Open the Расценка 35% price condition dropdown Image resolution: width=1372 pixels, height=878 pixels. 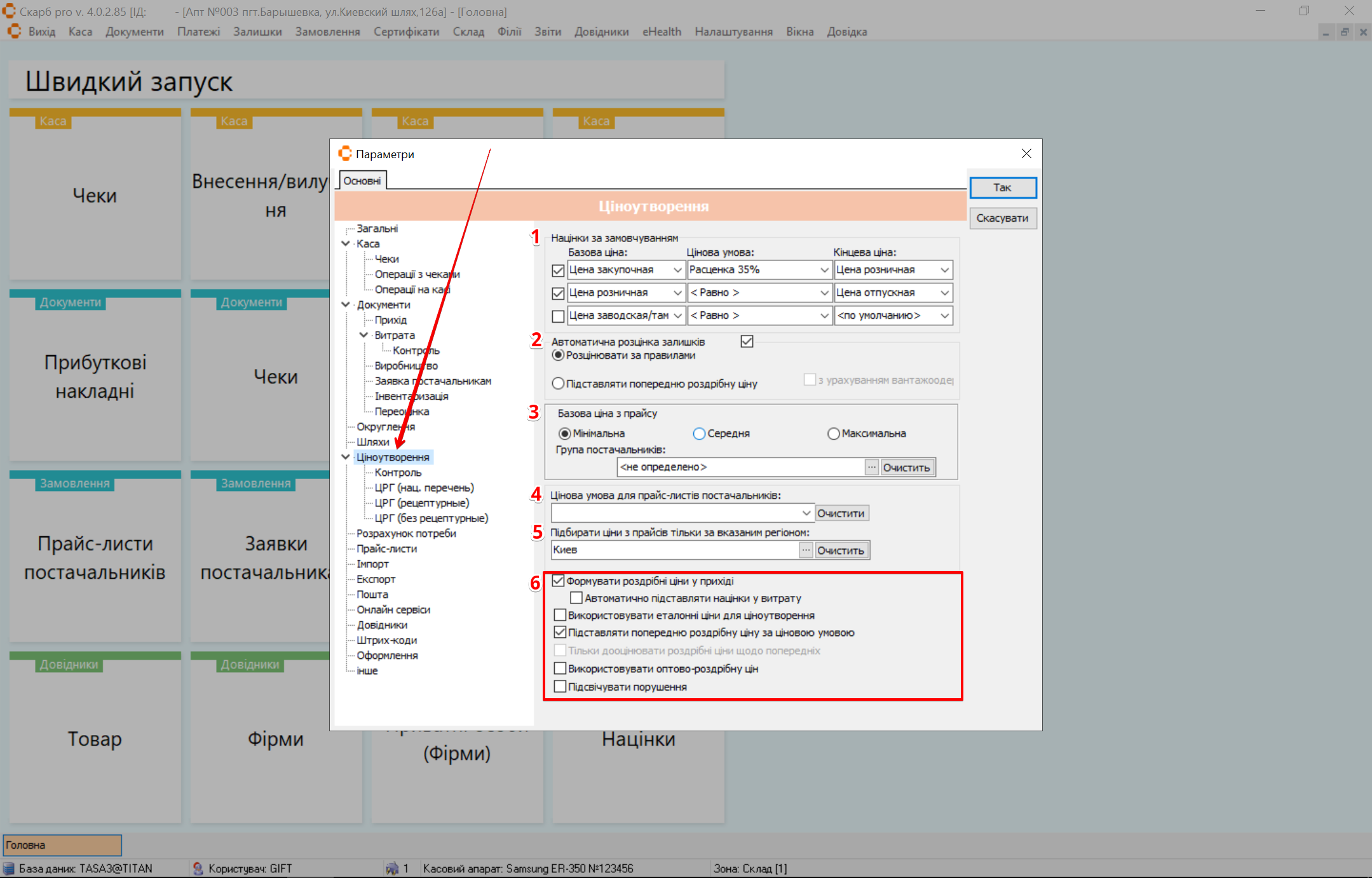point(824,270)
